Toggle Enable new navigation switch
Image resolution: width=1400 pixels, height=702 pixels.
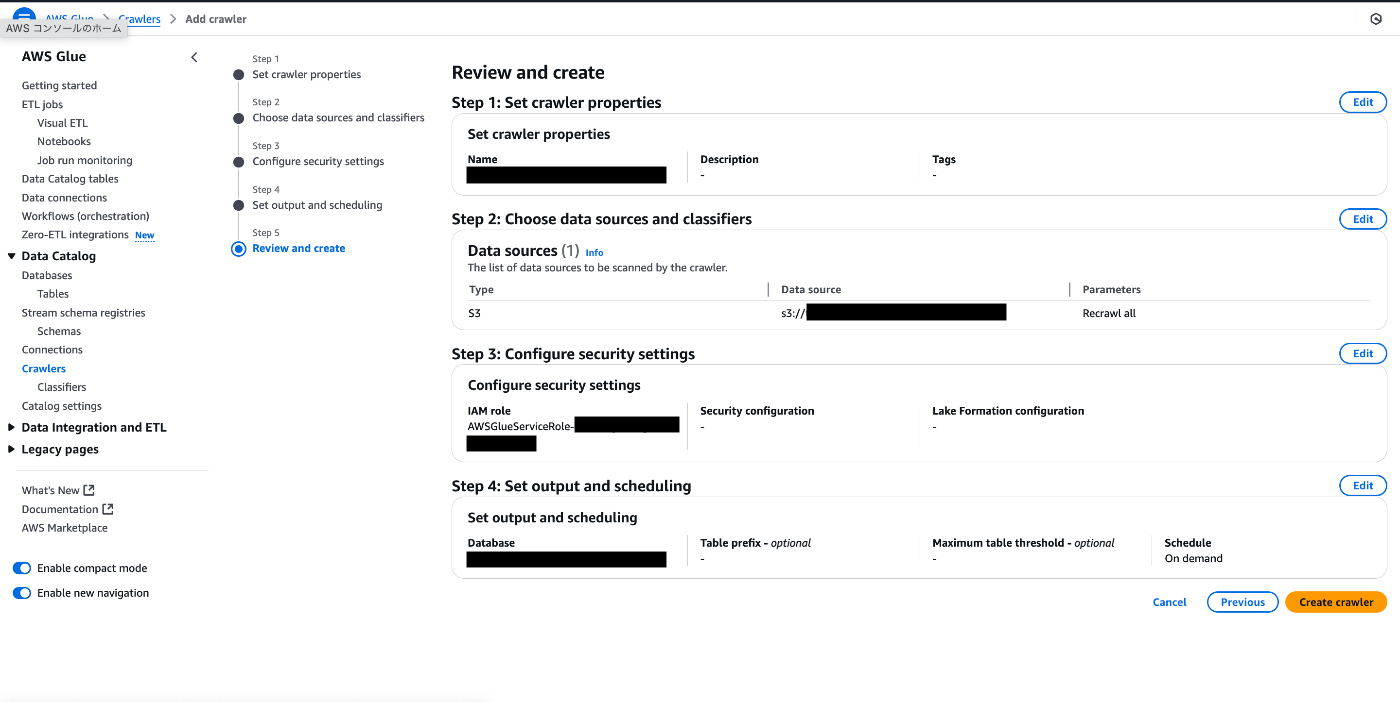[22, 593]
